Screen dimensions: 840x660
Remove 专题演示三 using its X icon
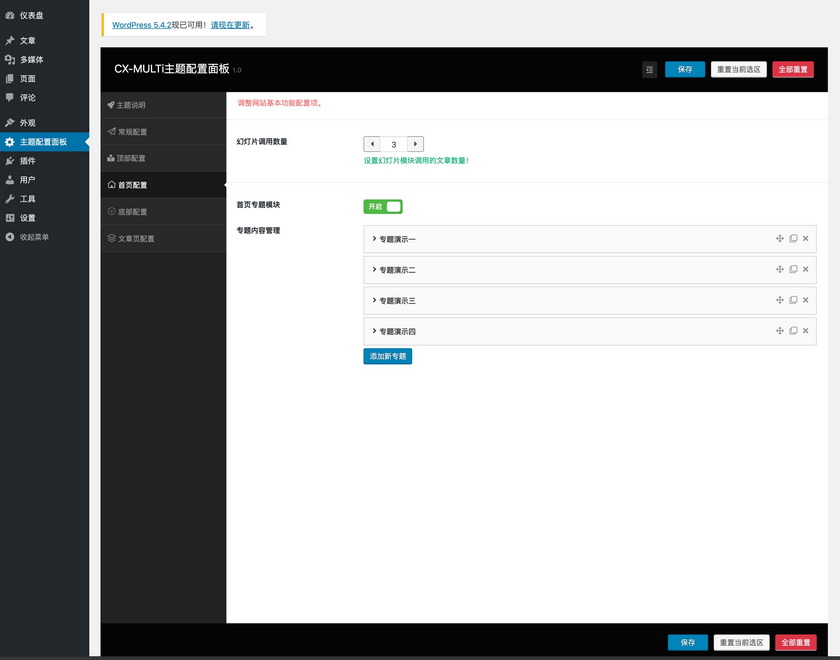point(806,300)
